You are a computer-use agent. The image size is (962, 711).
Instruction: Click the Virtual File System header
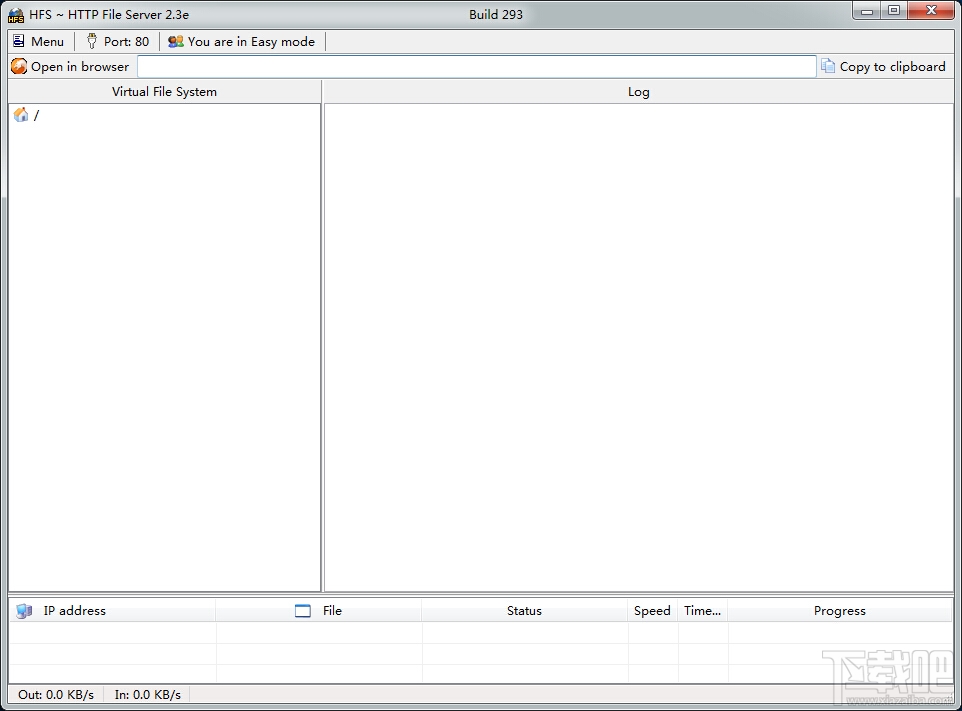[x=164, y=91]
